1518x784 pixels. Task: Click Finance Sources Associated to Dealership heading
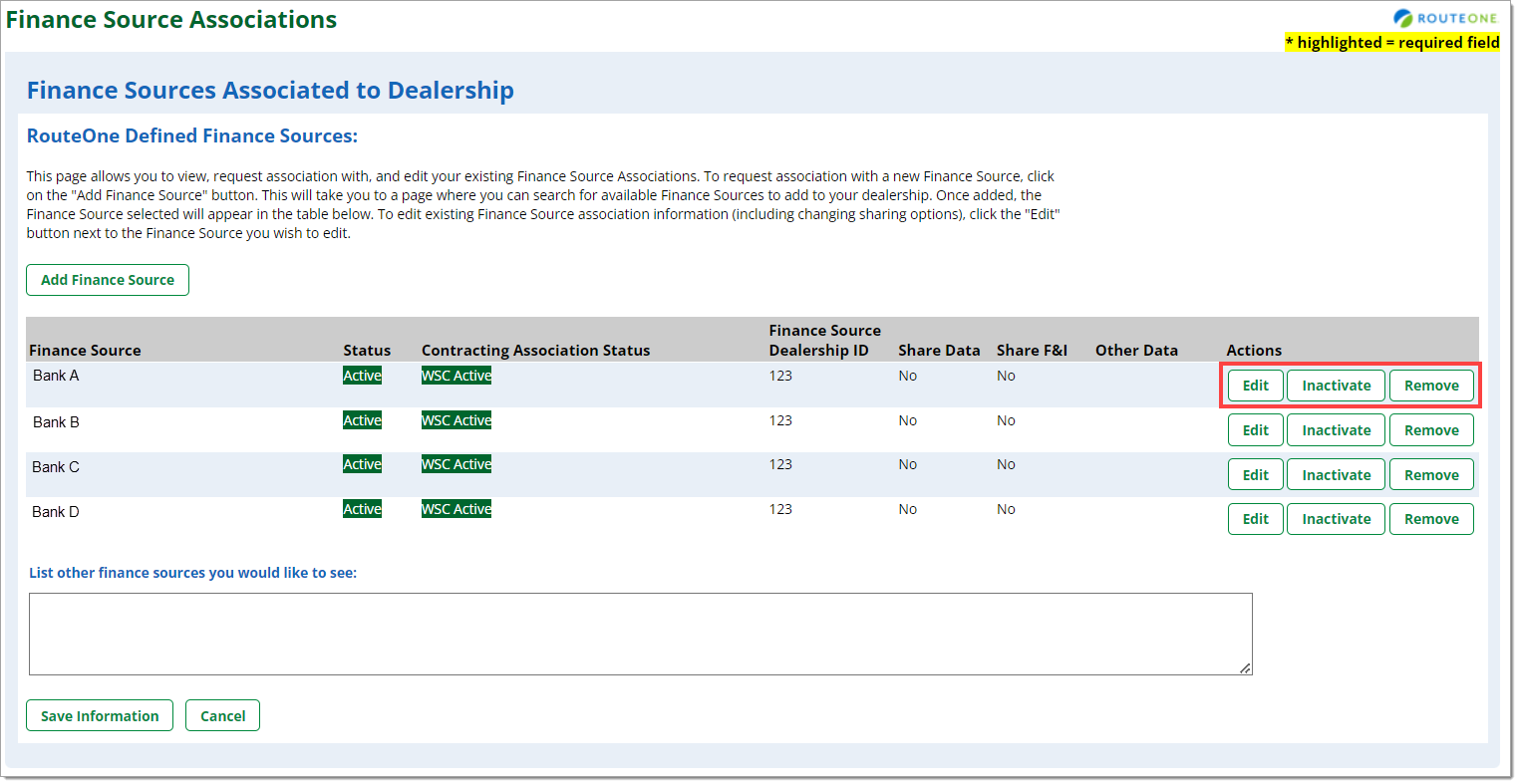click(x=270, y=91)
